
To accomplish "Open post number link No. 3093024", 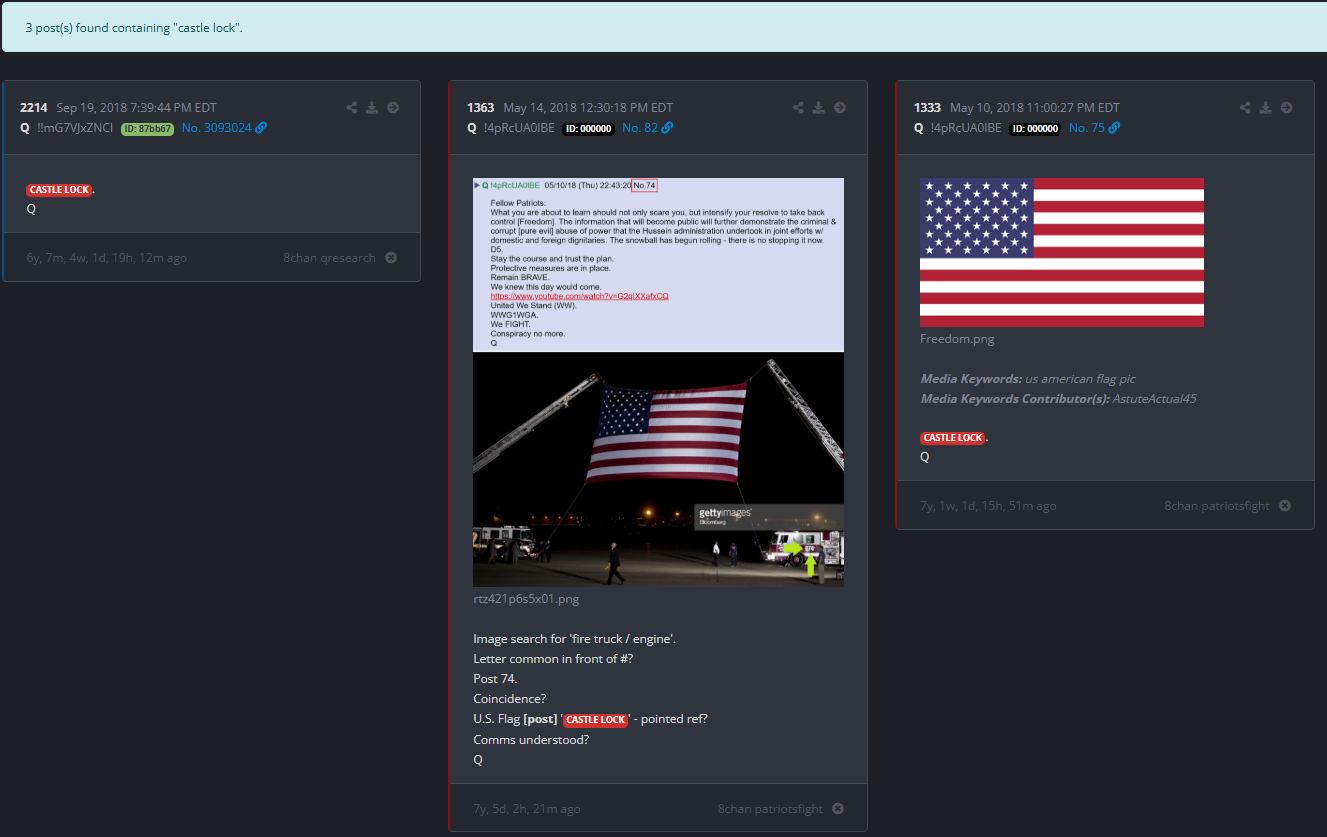I will (217, 128).
